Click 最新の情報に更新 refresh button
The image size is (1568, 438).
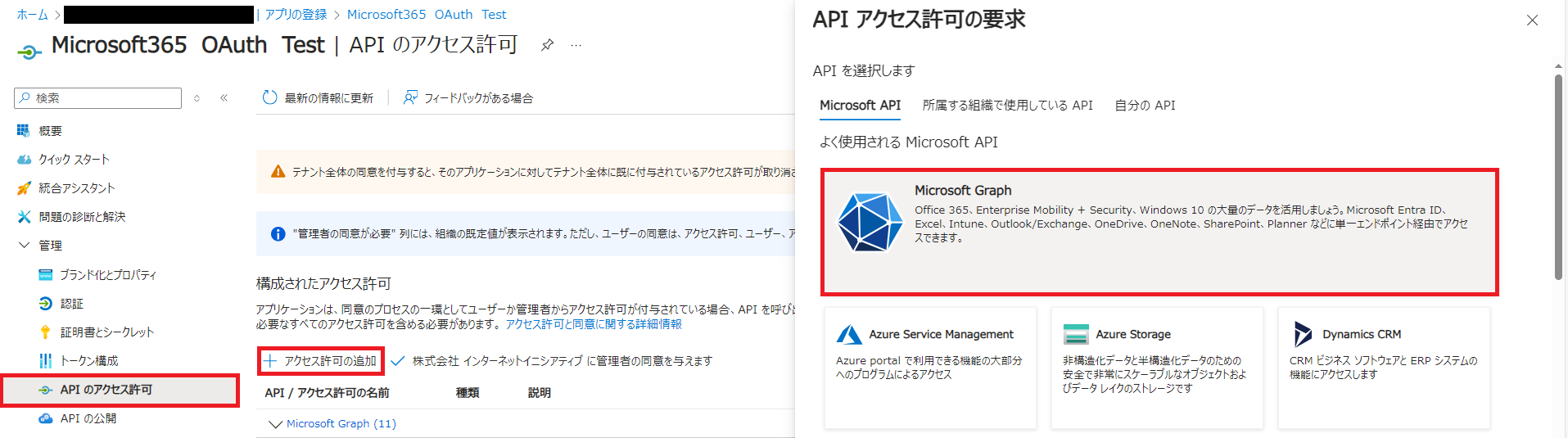tap(318, 98)
